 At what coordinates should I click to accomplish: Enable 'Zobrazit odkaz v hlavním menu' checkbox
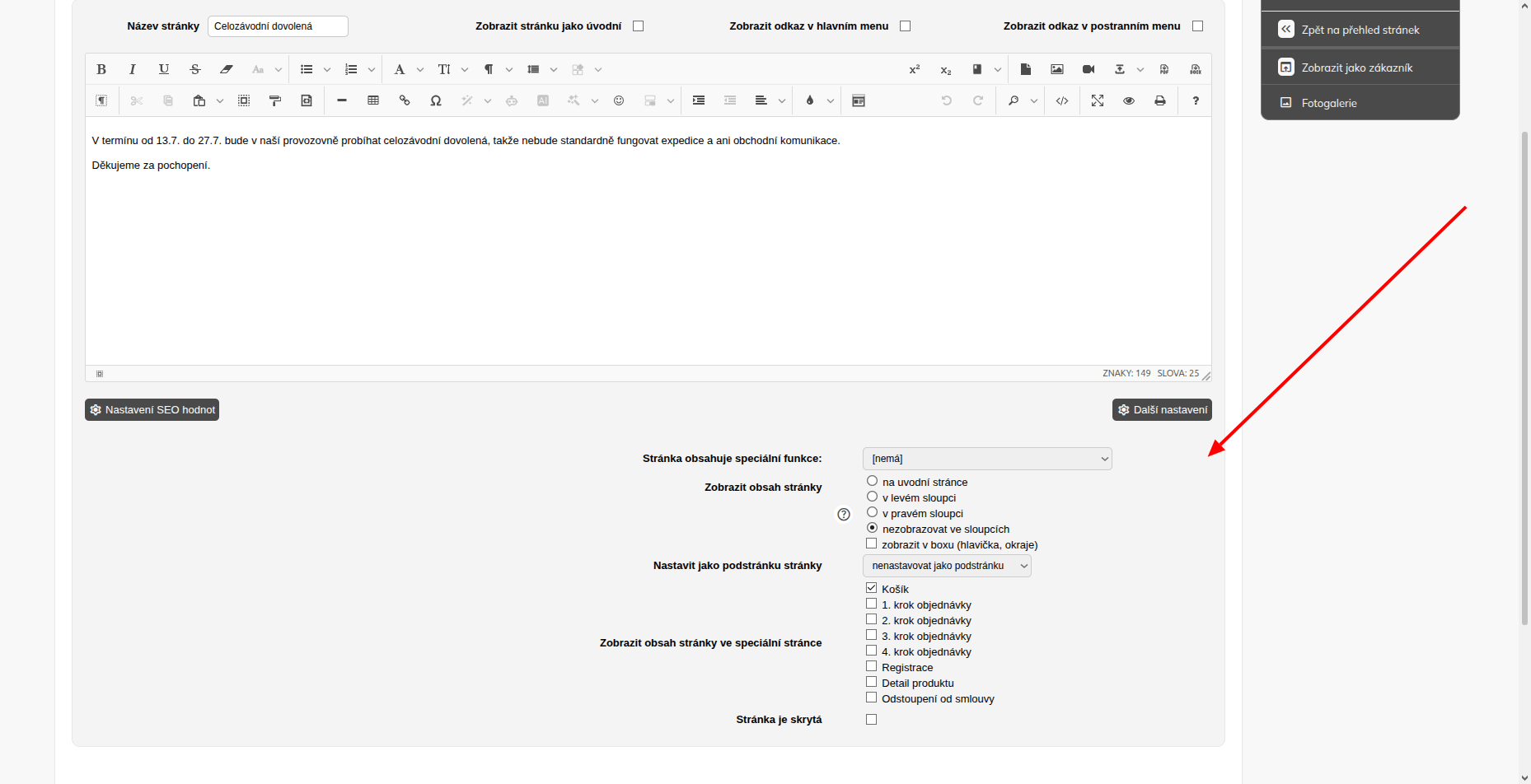(x=905, y=26)
